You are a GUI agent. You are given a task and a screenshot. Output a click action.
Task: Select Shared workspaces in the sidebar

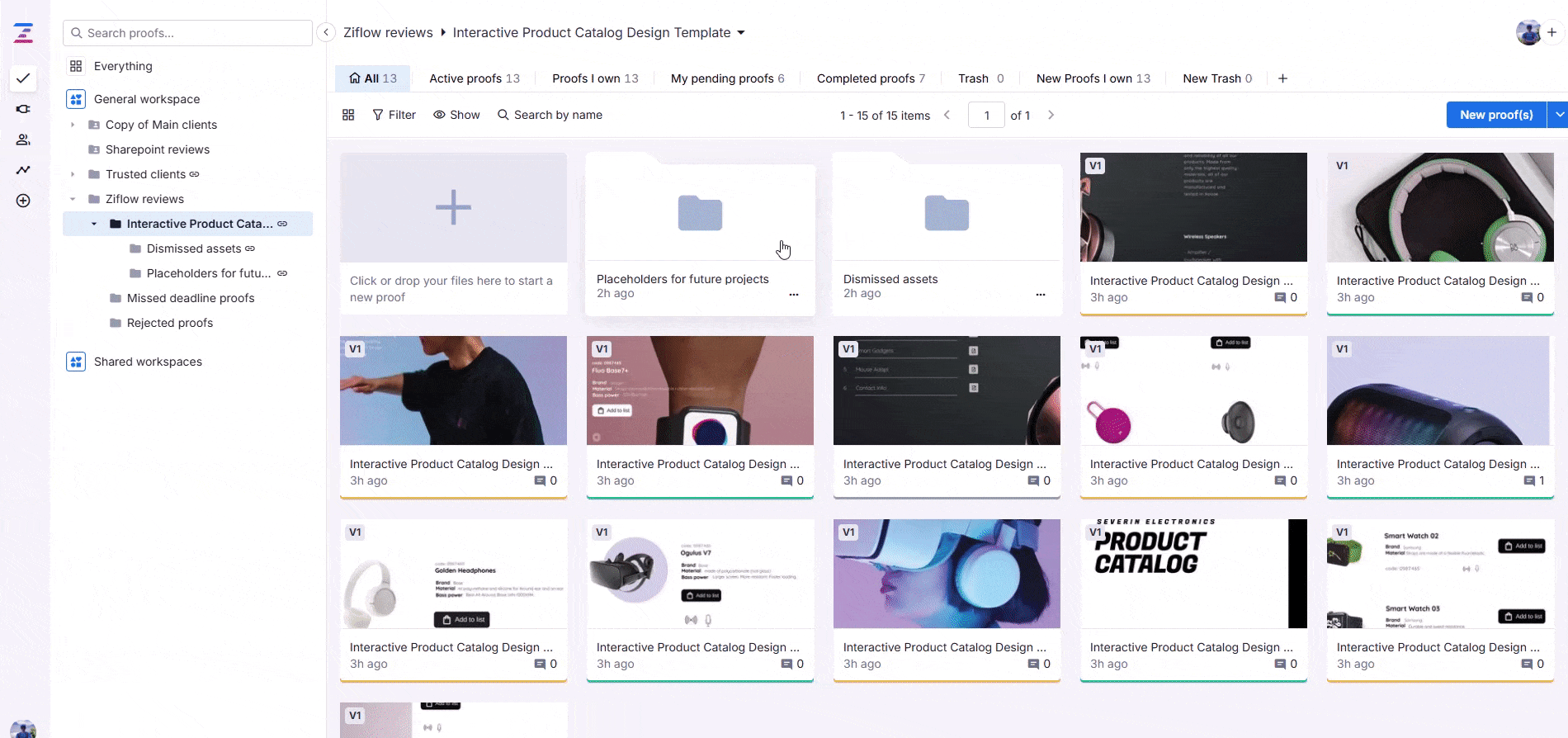tap(148, 362)
